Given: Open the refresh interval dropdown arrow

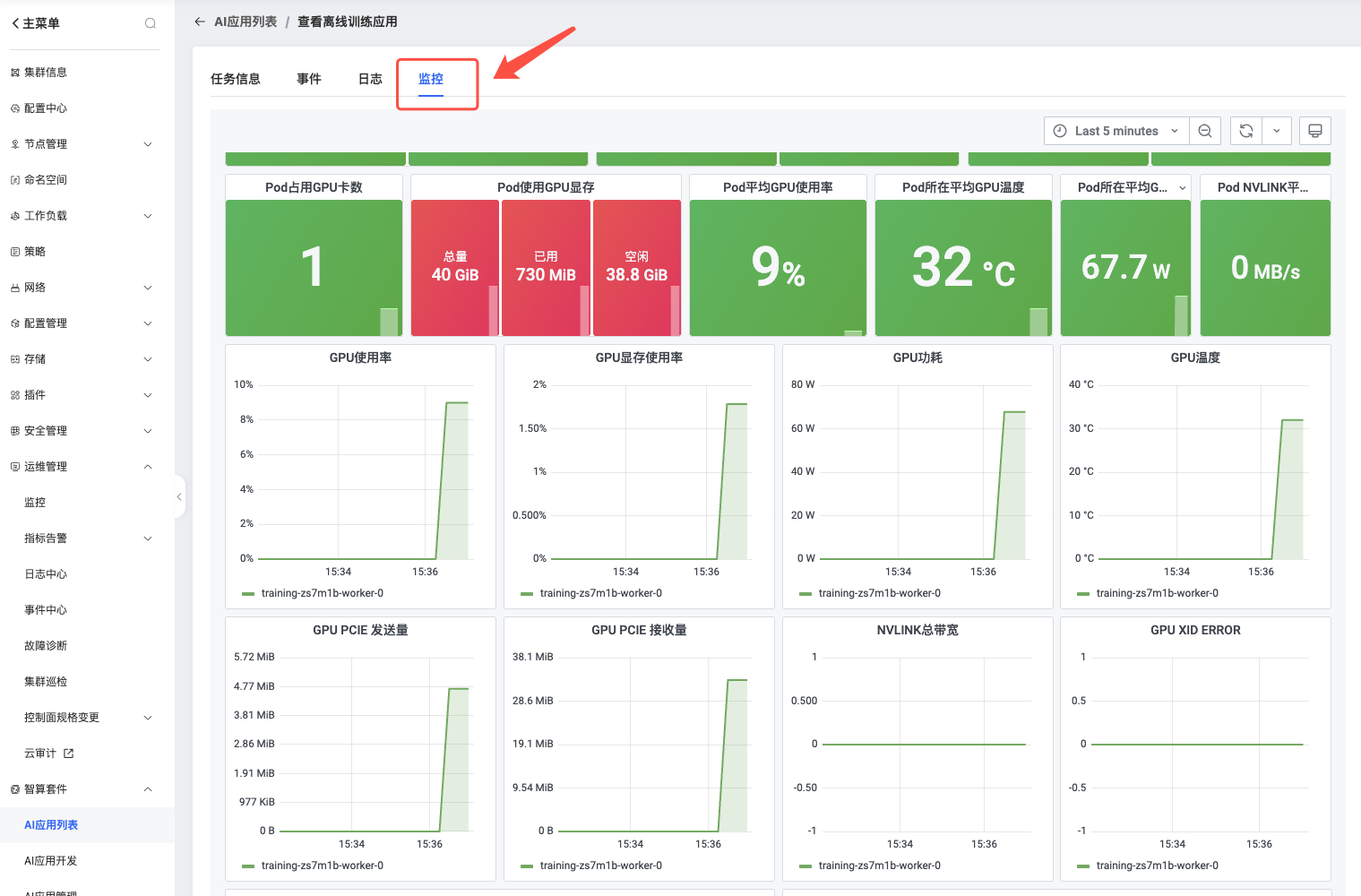Looking at the screenshot, I should tap(1276, 131).
